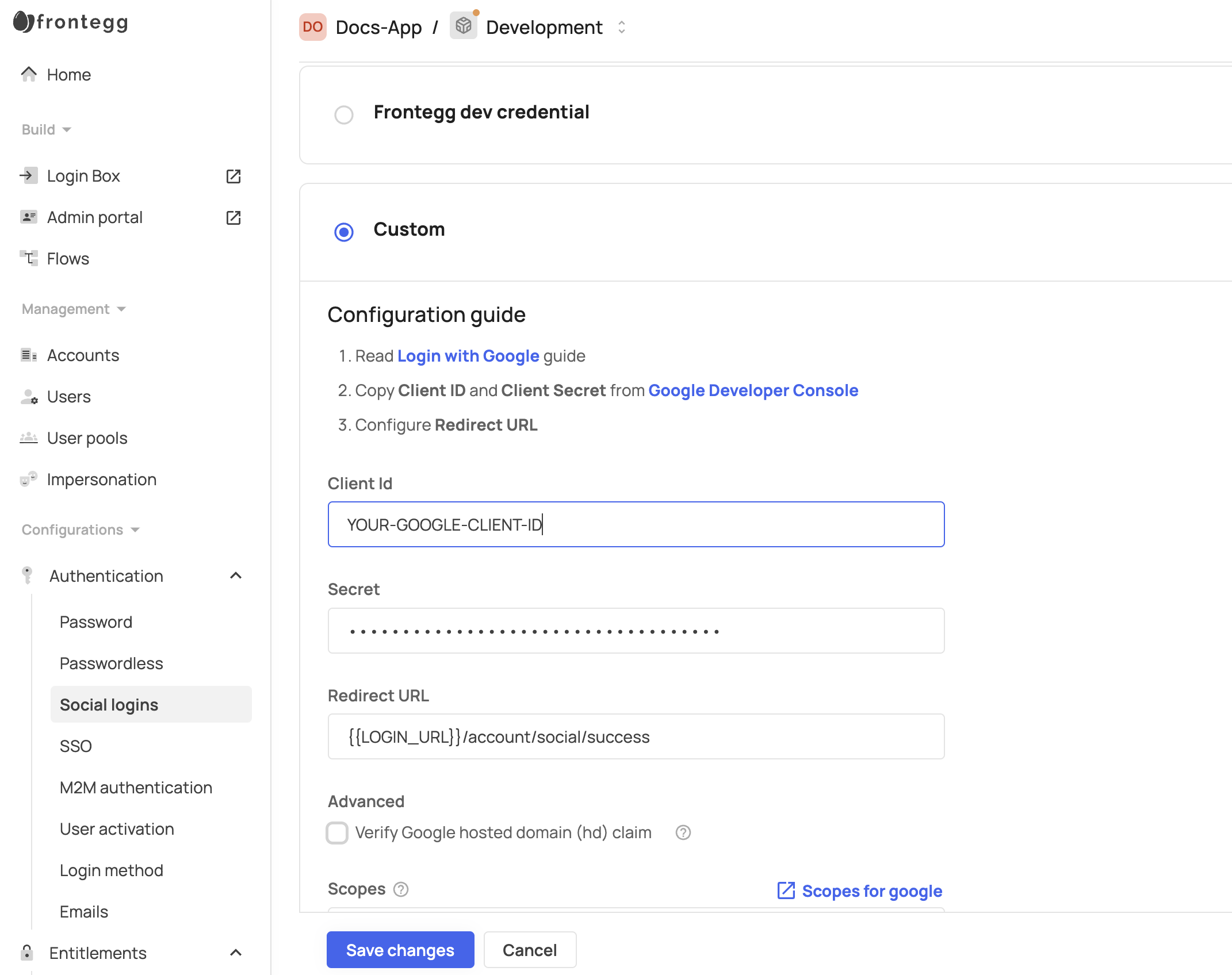Screen dimensions: 1232x975
Task: Click Save changes button
Action: point(400,950)
